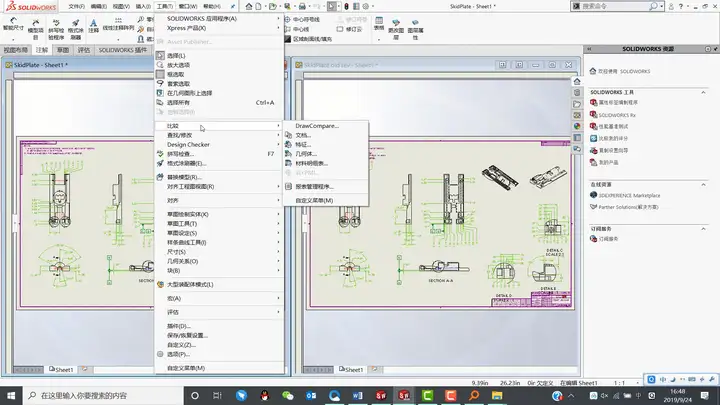The width and height of the screenshot is (720, 405).
Task: Expand the Dimensions (尺寸) submenu
Action: pyautogui.click(x=219, y=252)
